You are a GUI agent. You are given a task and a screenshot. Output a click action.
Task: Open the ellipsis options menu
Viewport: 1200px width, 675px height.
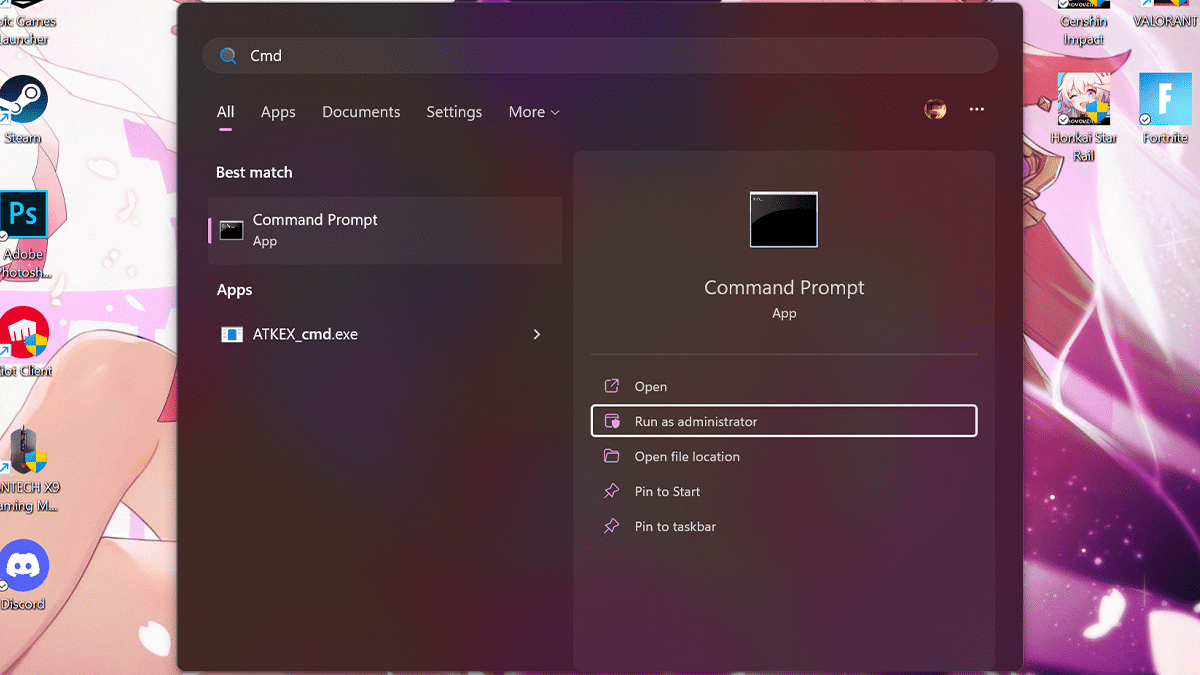point(976,110)
